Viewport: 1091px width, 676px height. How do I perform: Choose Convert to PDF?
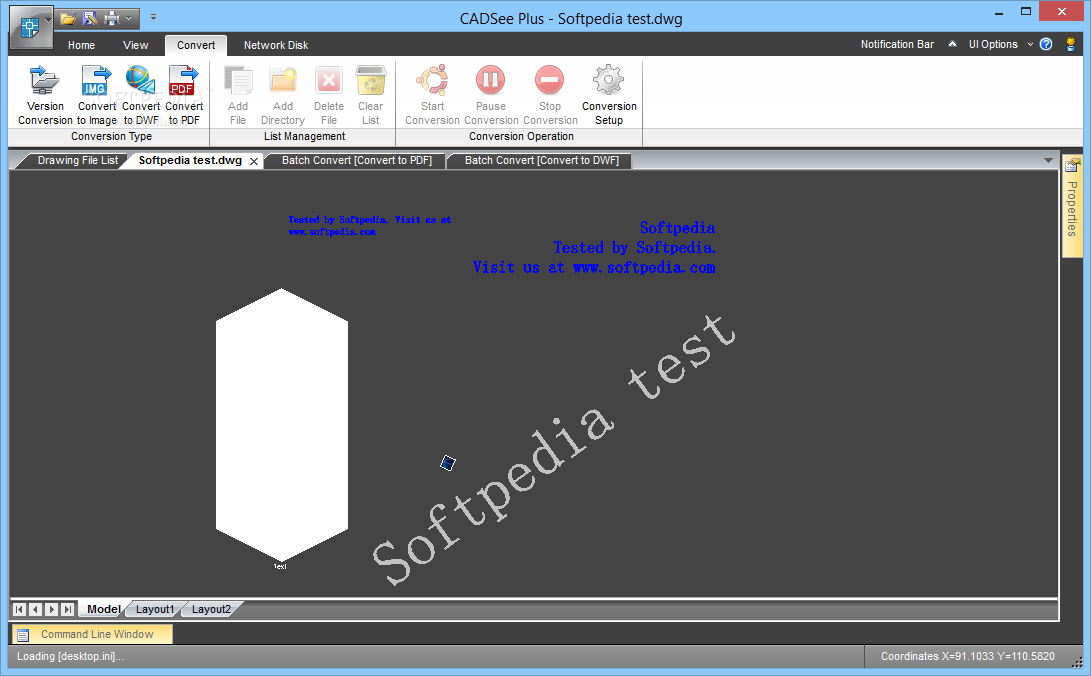(x=184, y=95)
